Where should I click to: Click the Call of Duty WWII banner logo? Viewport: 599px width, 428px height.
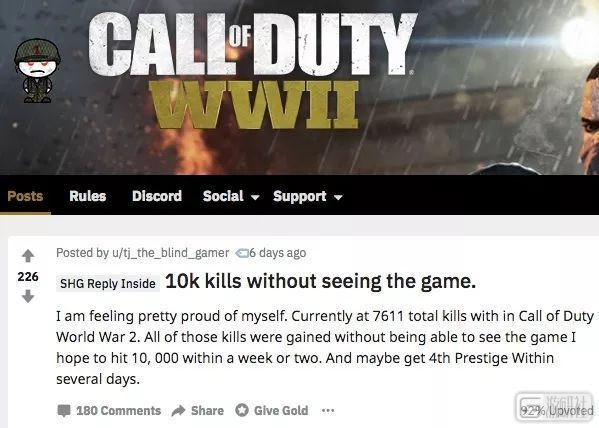253,71
